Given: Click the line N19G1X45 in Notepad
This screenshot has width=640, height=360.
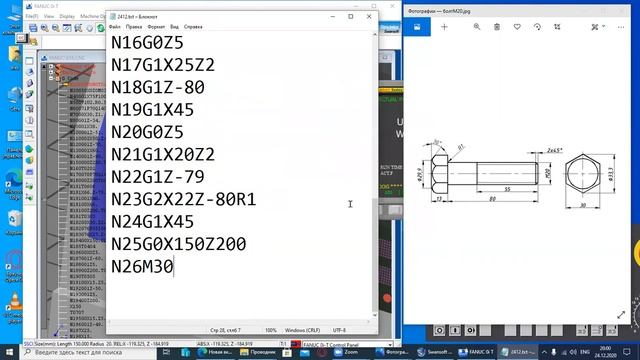Looking at the screenshot, I should click(152, 110).
